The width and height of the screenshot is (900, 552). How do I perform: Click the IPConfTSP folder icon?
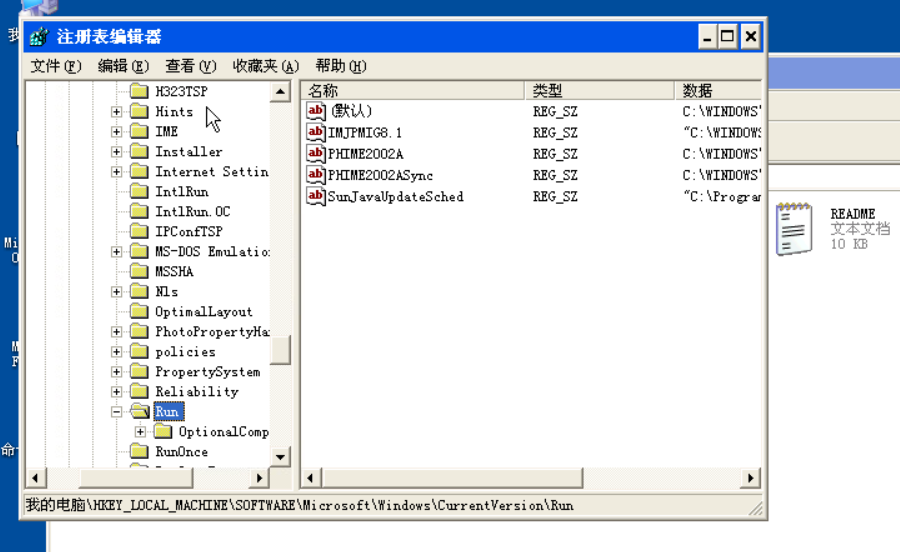point(139,231)
